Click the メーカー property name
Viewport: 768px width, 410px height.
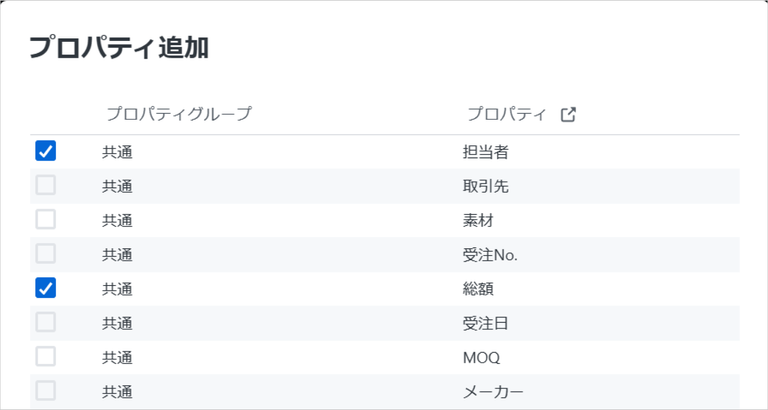[493, 392]
